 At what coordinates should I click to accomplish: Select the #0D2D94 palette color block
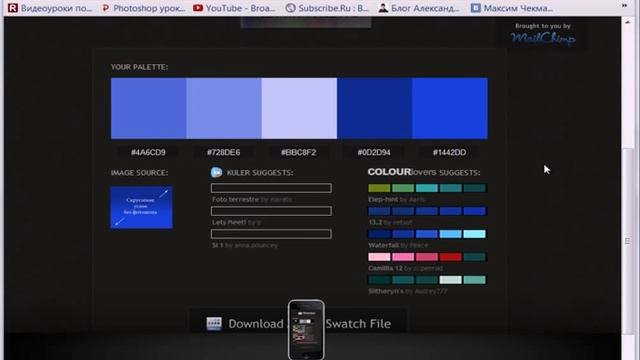(x=375, y=108)
